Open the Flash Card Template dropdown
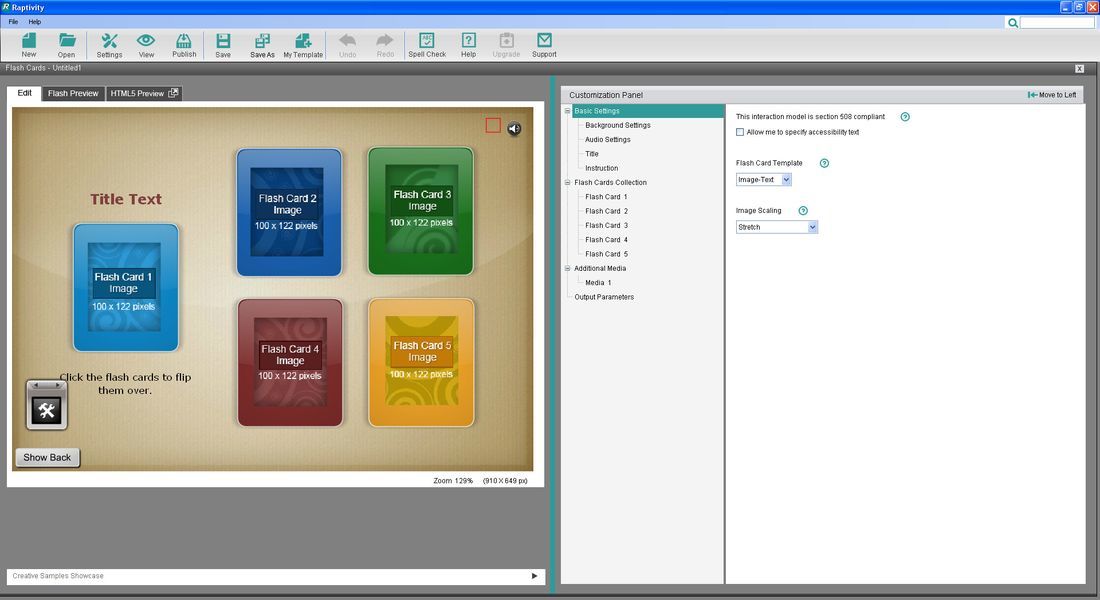The width and height of the screenshot is (1100, 600). coord(764,180)
